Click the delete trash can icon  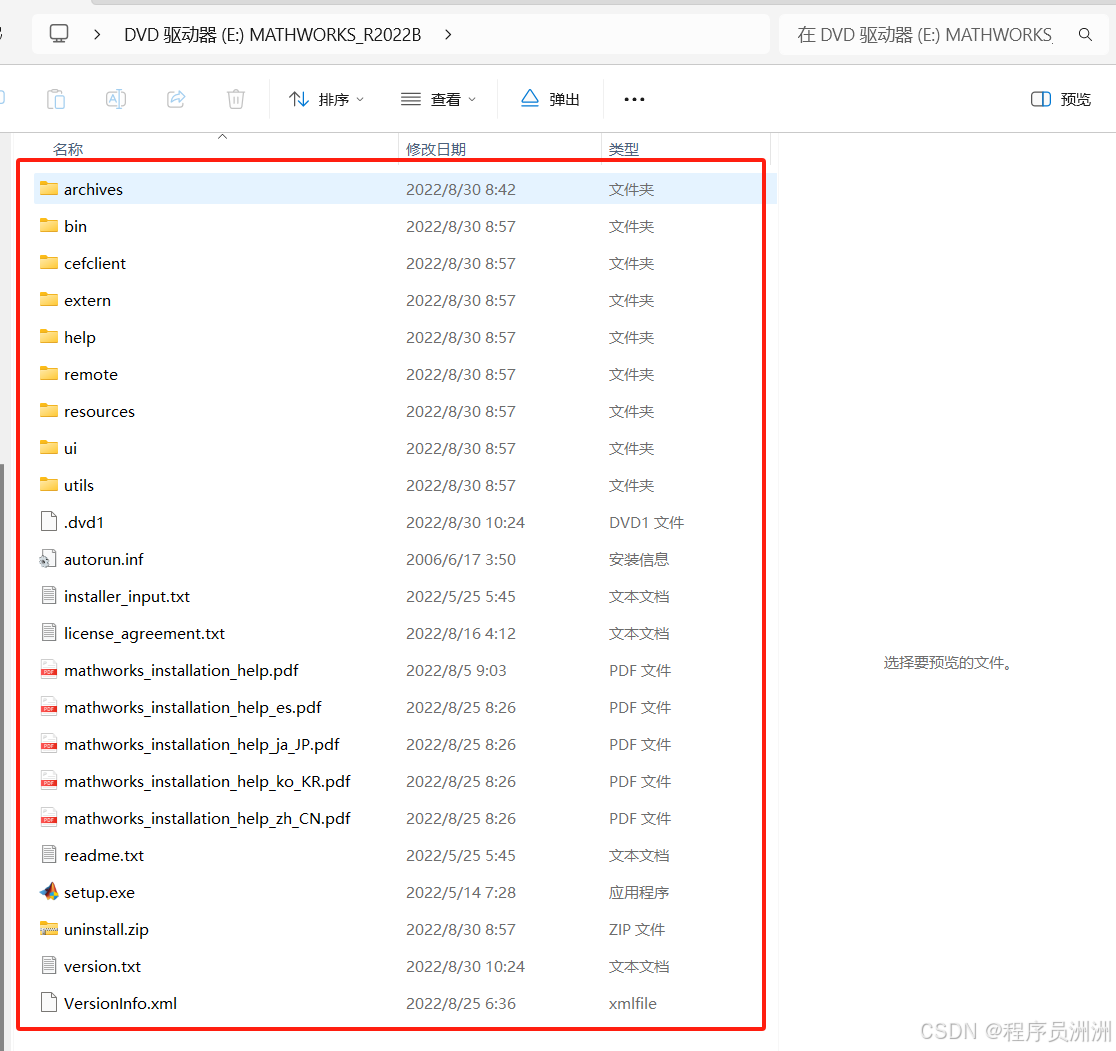(x=236, y=99)
